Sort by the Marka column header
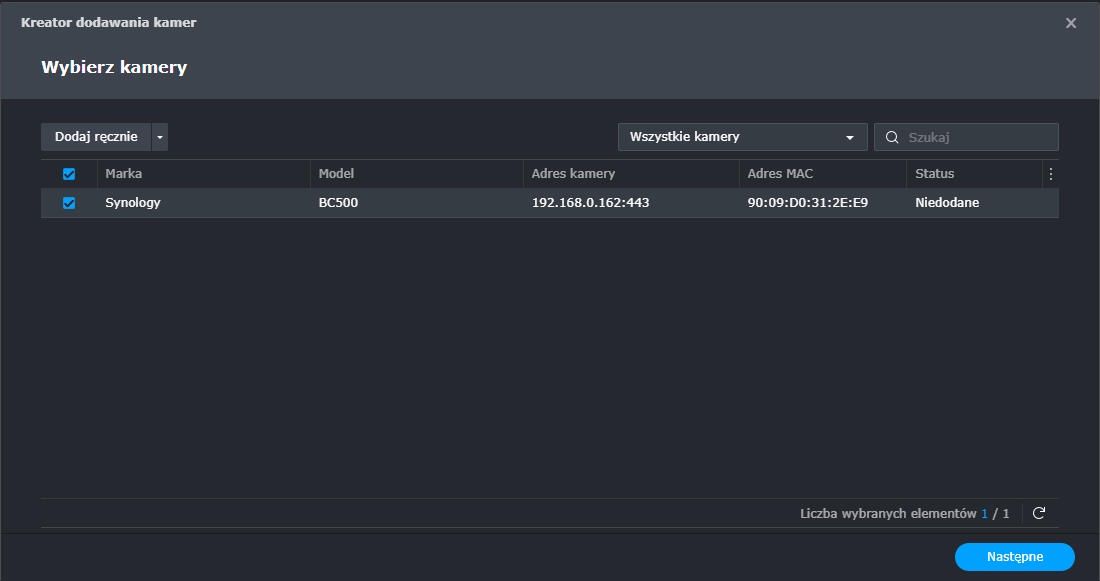 (x=203, y=174)
